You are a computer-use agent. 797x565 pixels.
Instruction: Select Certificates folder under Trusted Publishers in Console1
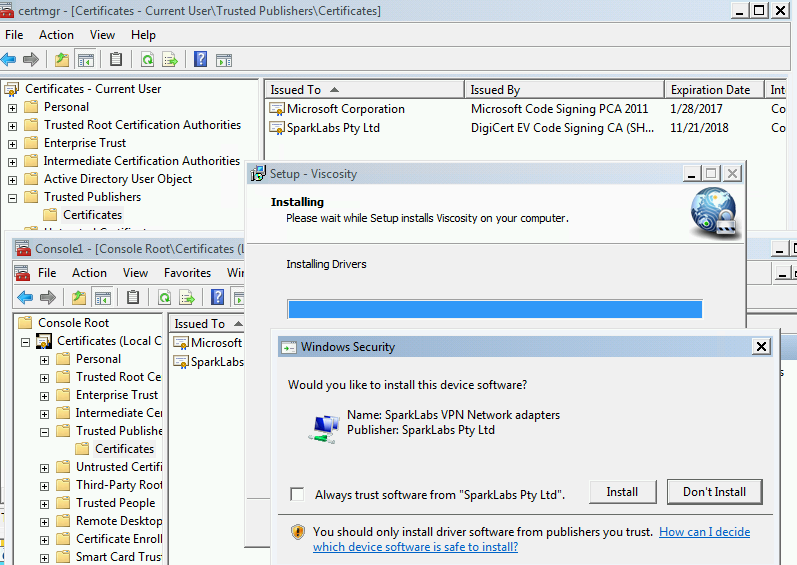tap(125, 449)
